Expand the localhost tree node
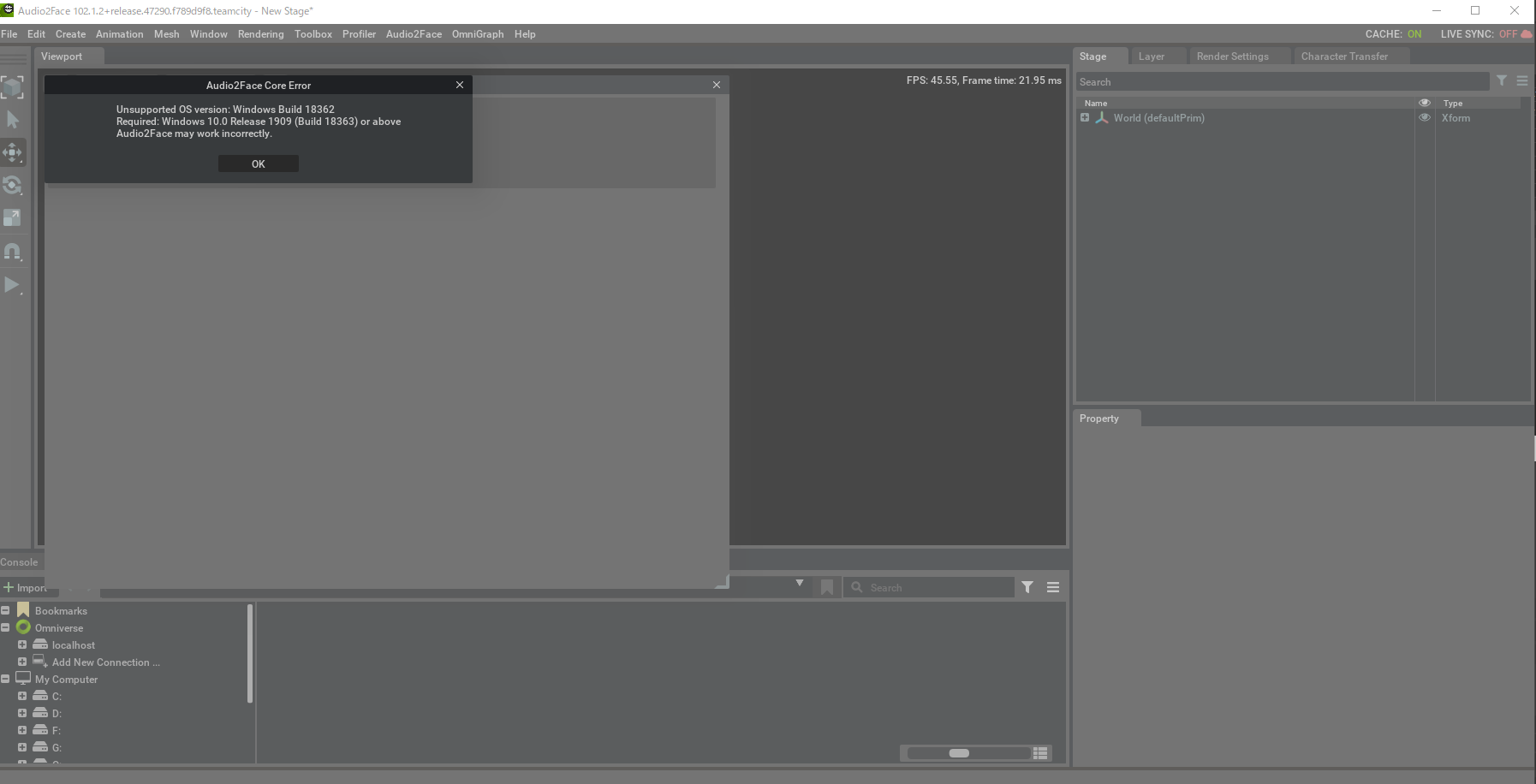Screen dimensions: 1536x784 (x=22, y=644)
